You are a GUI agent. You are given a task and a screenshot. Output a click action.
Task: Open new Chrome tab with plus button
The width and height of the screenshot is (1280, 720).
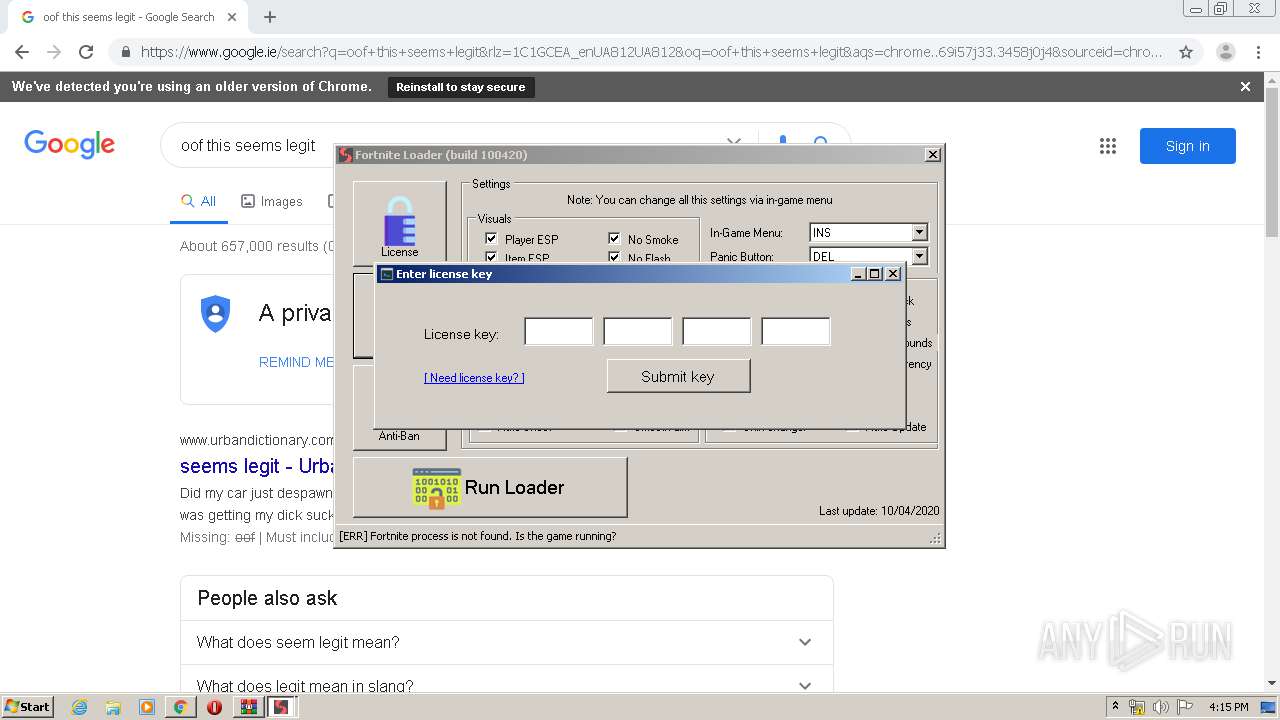click(x=270, y=17)
